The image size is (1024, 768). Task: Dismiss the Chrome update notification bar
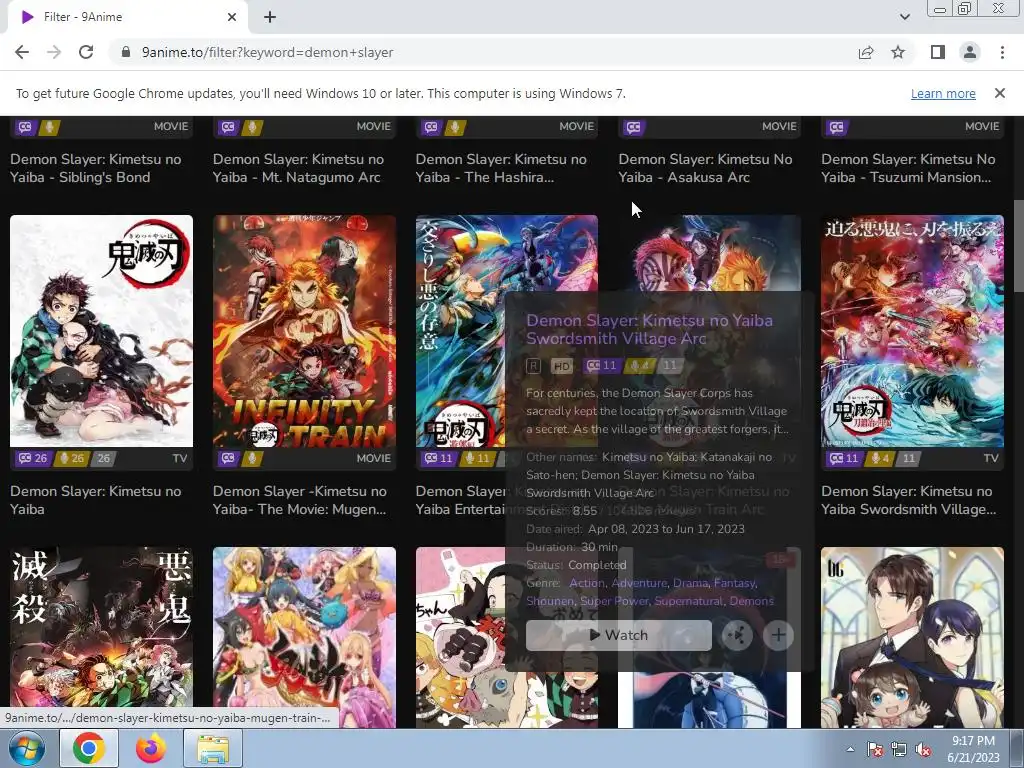point(999,93)
